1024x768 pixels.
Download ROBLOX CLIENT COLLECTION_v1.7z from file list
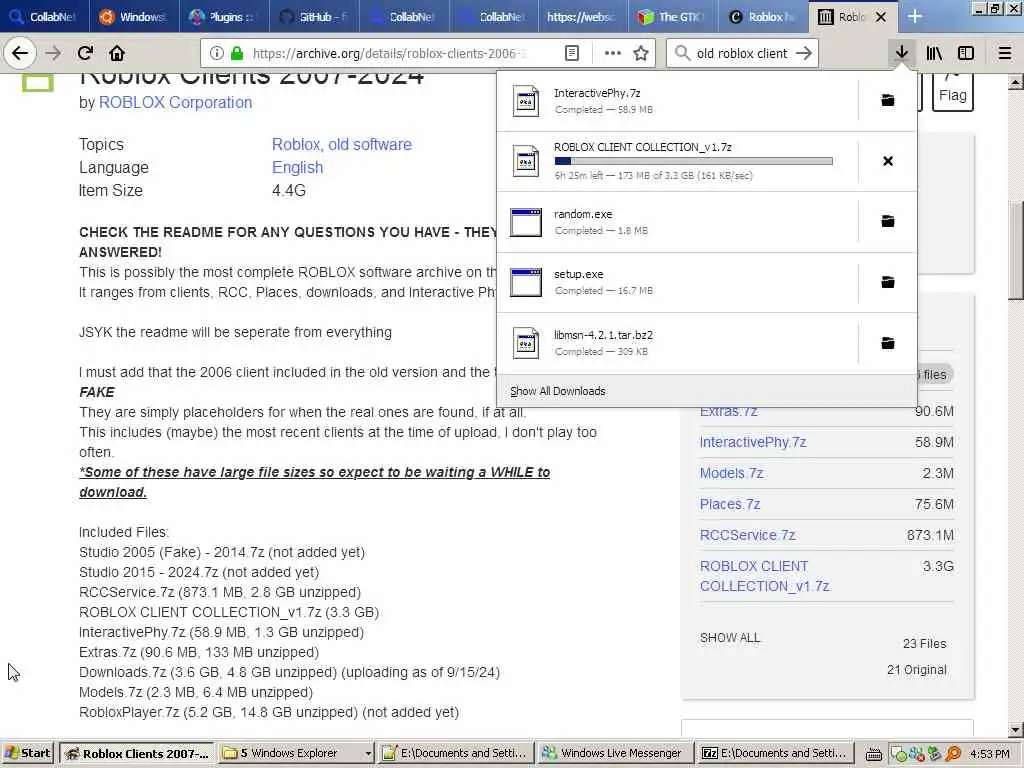[x=764, y=576]
